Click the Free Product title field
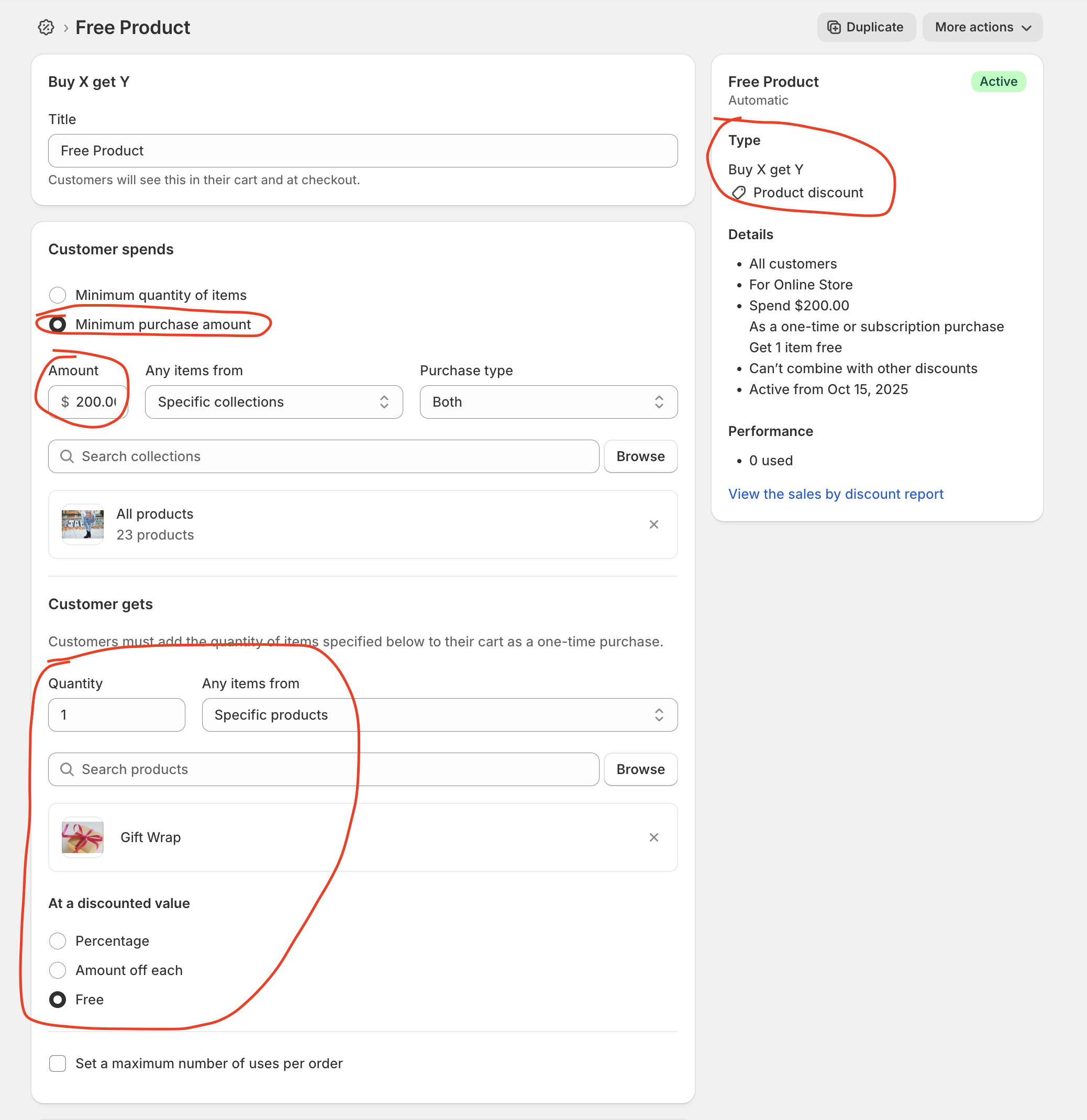1087x1120 pixels. 362,151
